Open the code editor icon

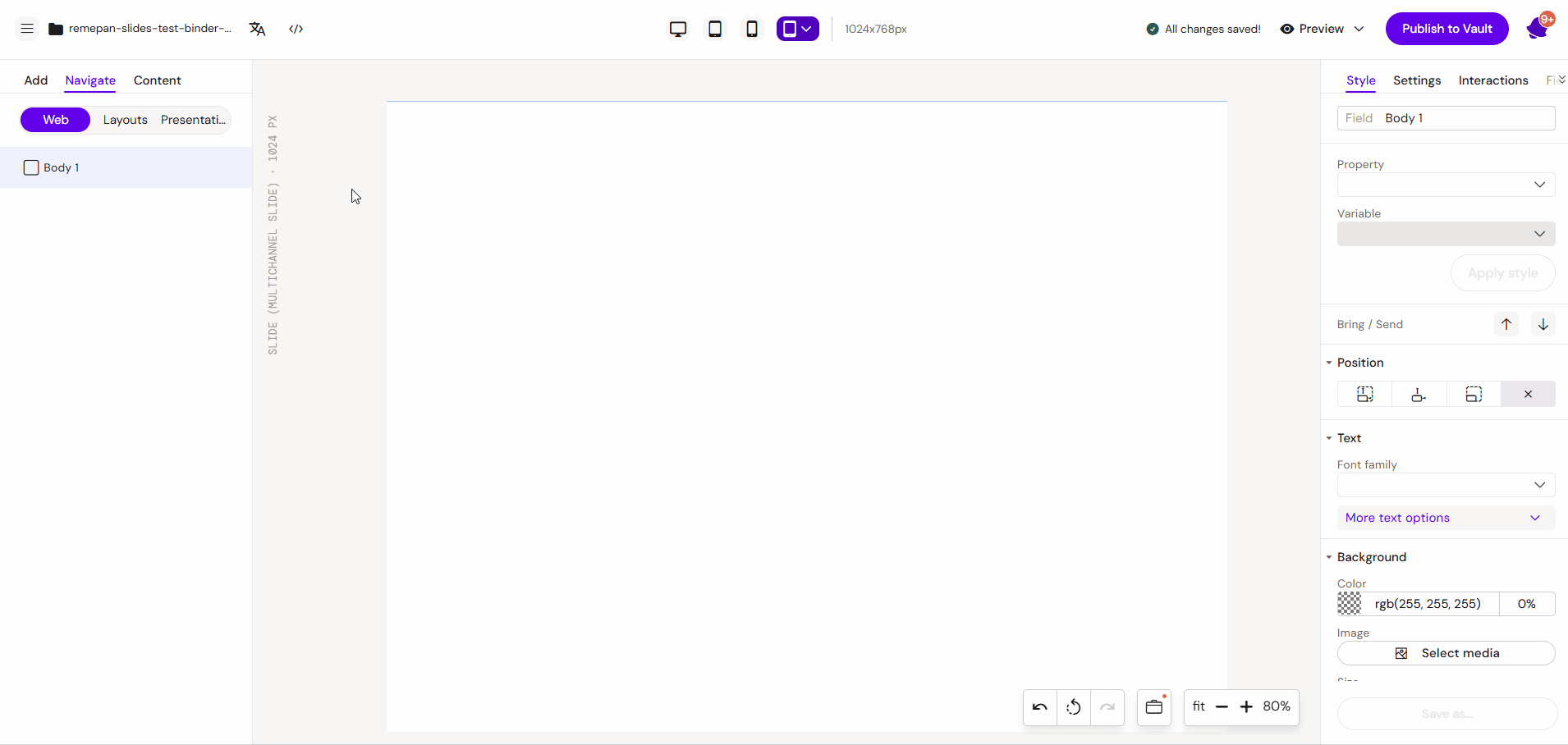tap(296, 29)
